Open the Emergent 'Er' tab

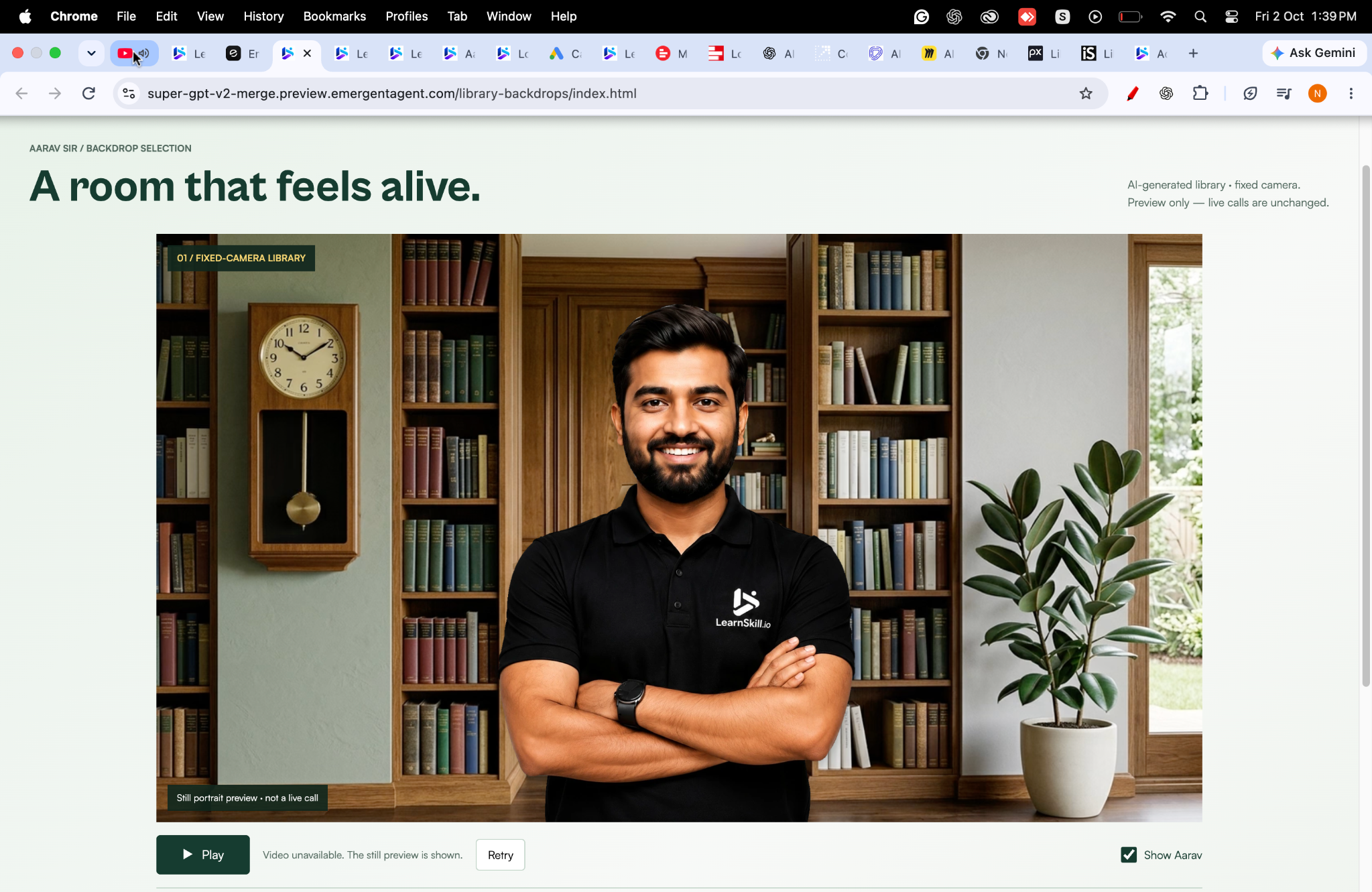[x=243, y=54]
